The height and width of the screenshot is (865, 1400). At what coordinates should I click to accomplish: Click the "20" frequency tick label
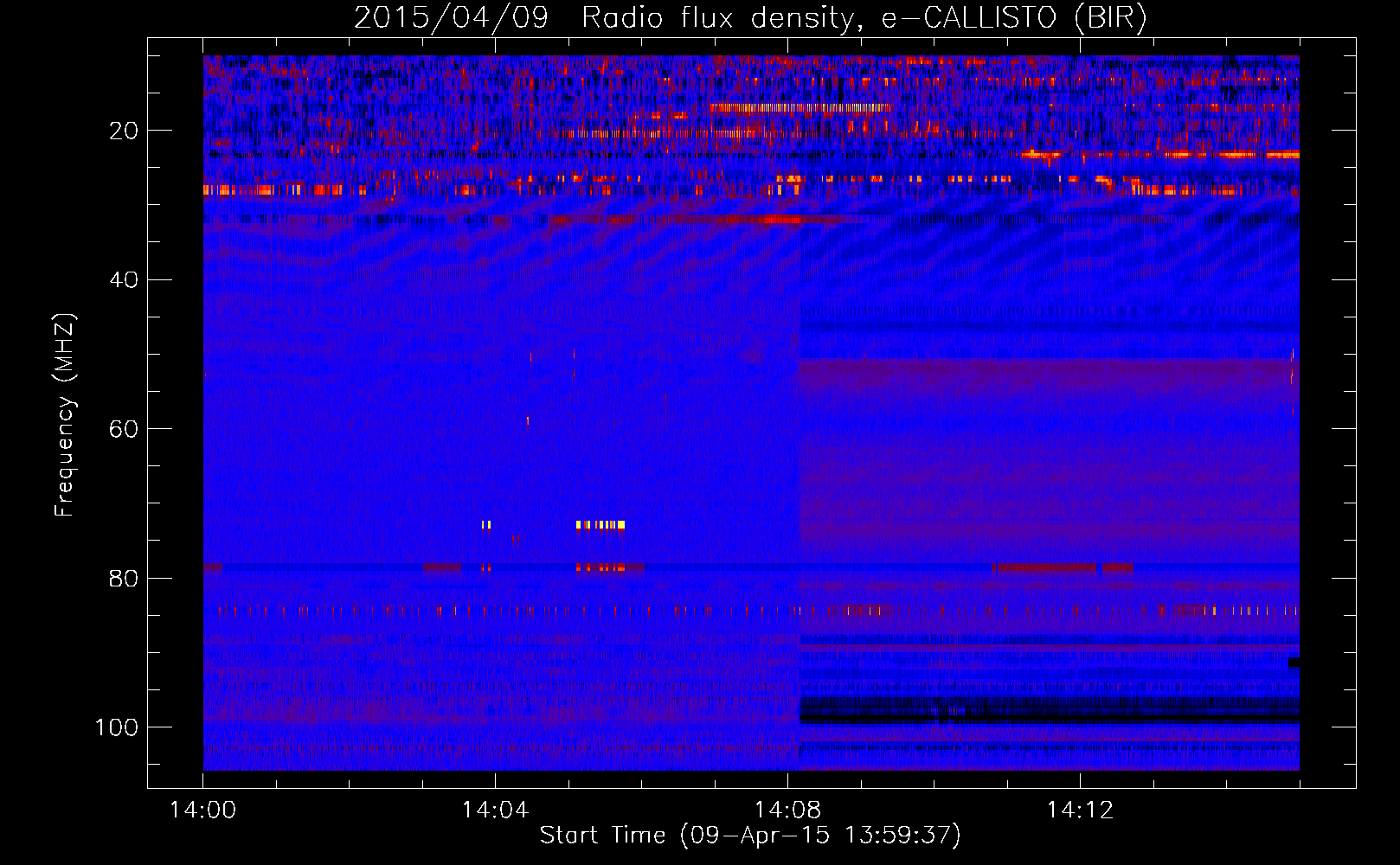(124, 131)
